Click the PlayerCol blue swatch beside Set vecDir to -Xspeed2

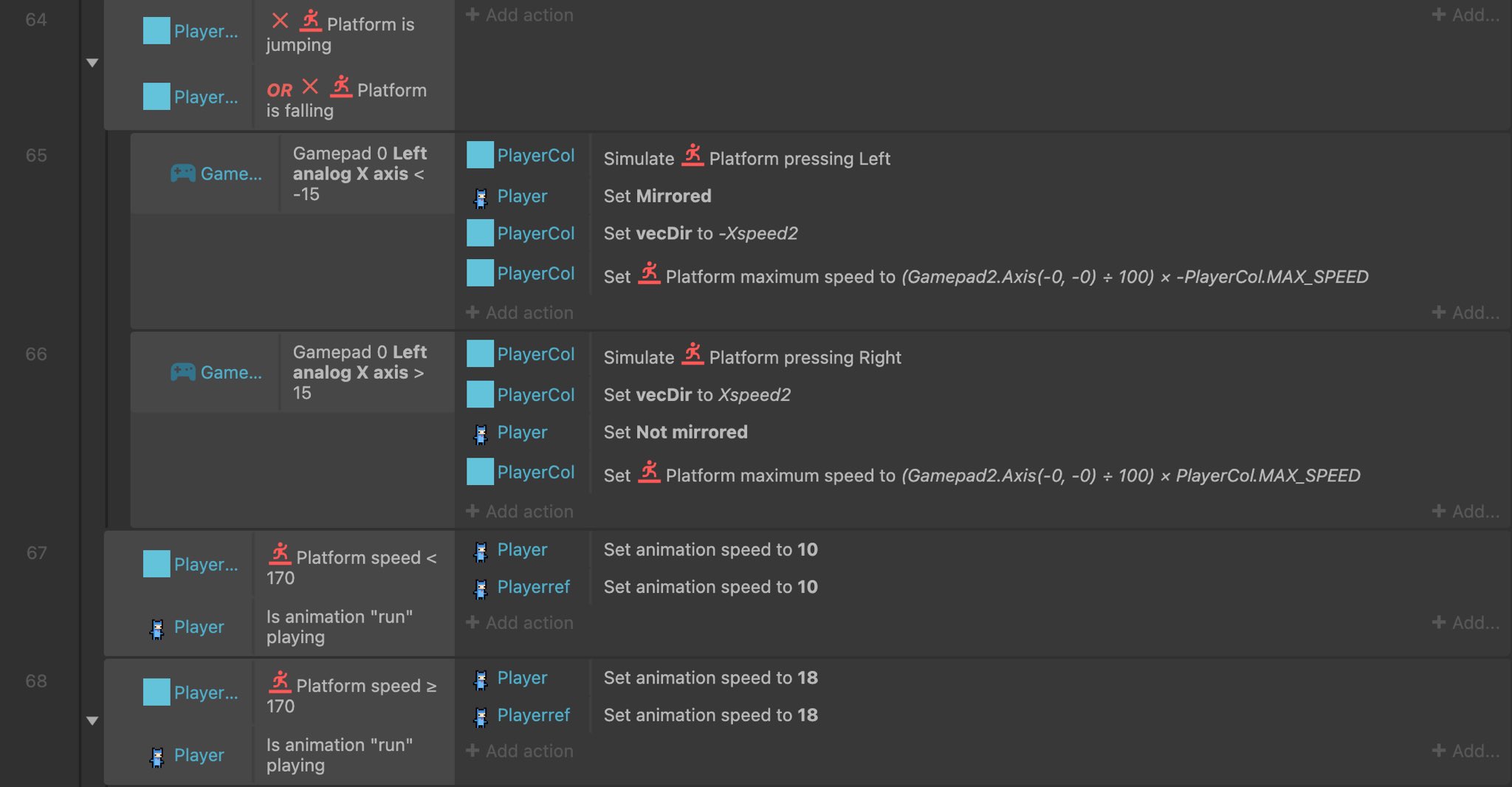(x=480, y=233)
